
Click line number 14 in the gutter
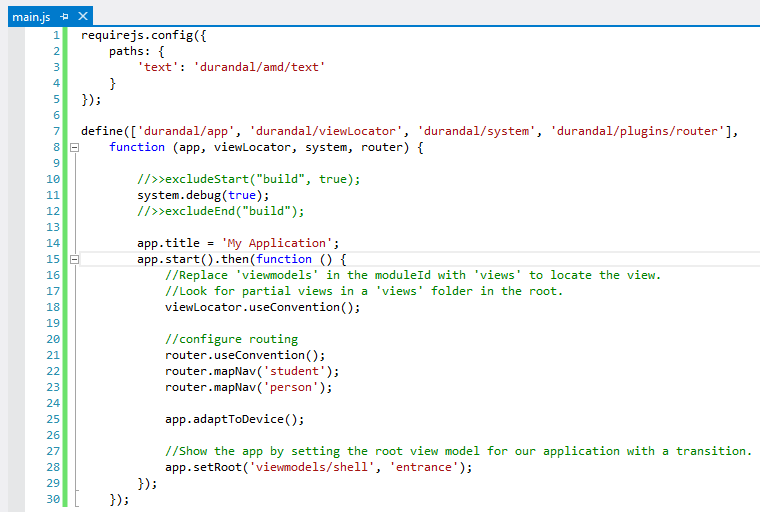tap(53, 243)
